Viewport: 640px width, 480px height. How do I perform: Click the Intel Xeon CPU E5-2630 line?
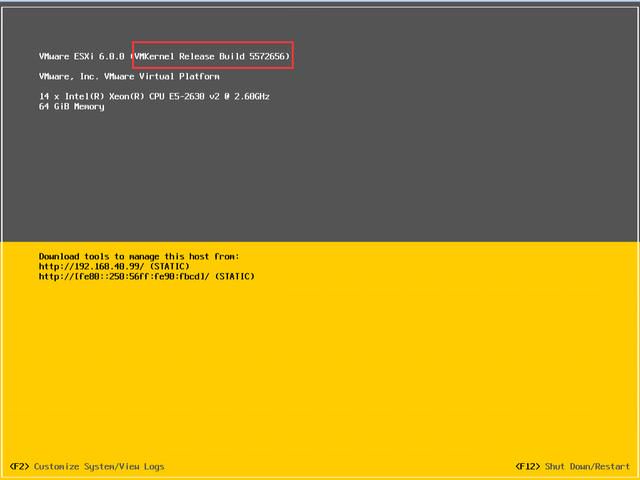click(154, 96)
